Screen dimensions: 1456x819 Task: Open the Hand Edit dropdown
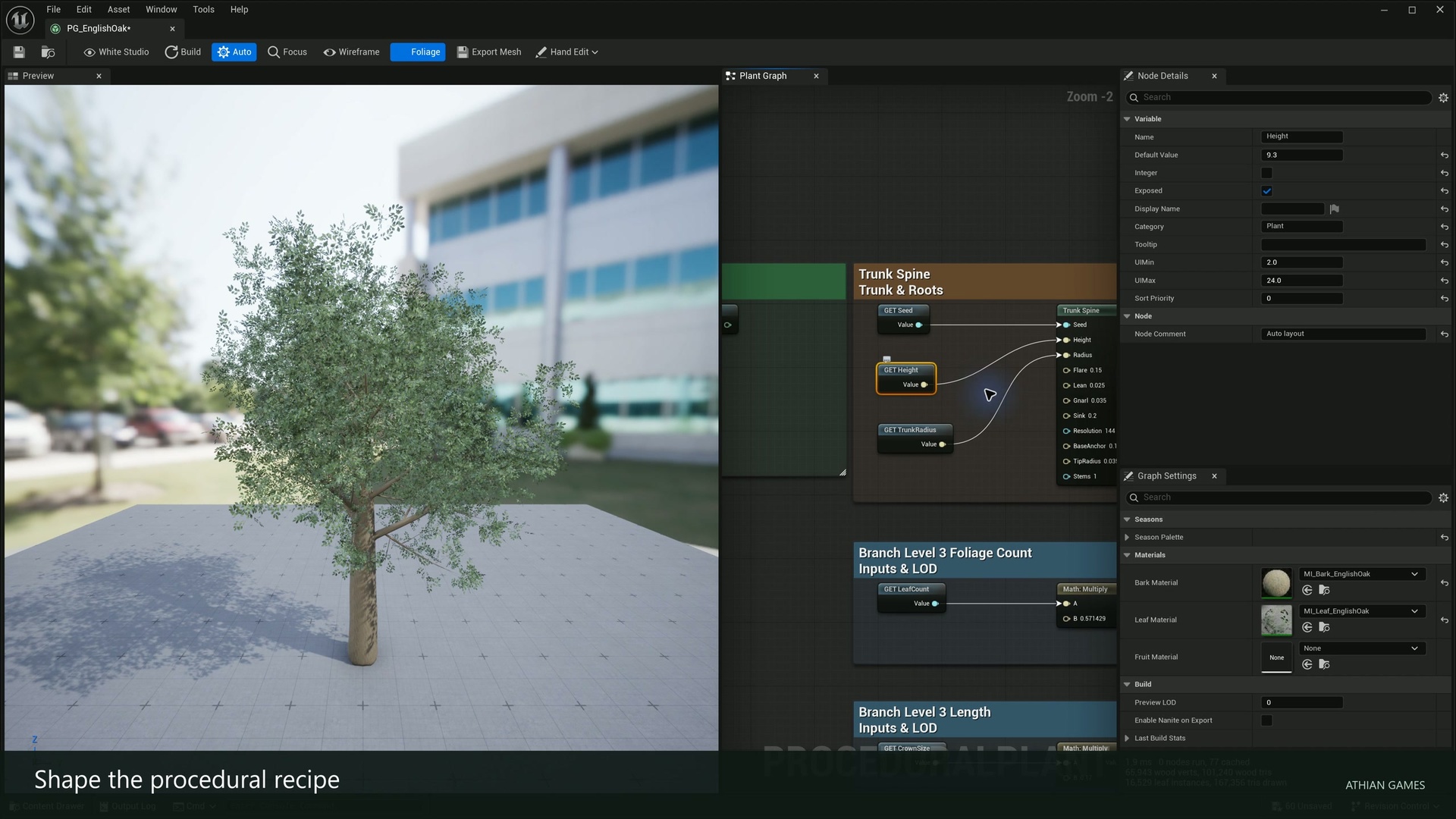pyautogui.click(x=567, y=52)
